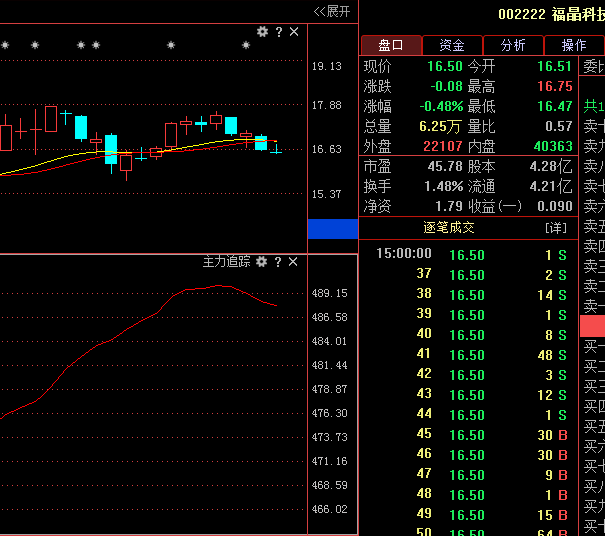Click the rightmost star event marker
This screenshot has width=605, height=536.
tap(245, 45)
